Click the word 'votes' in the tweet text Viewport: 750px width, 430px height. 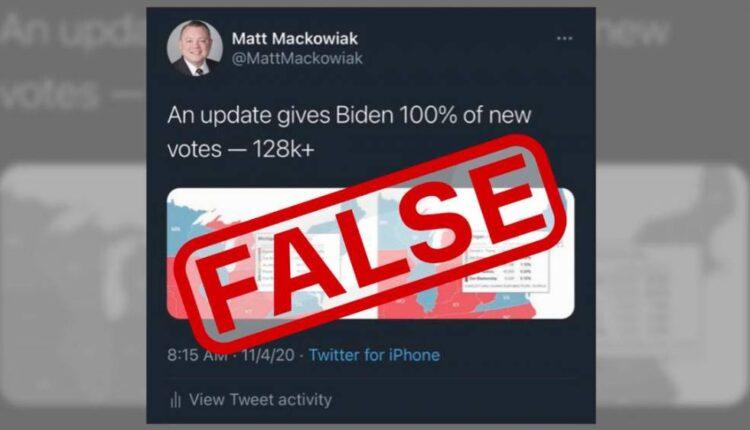pos(194,149)
